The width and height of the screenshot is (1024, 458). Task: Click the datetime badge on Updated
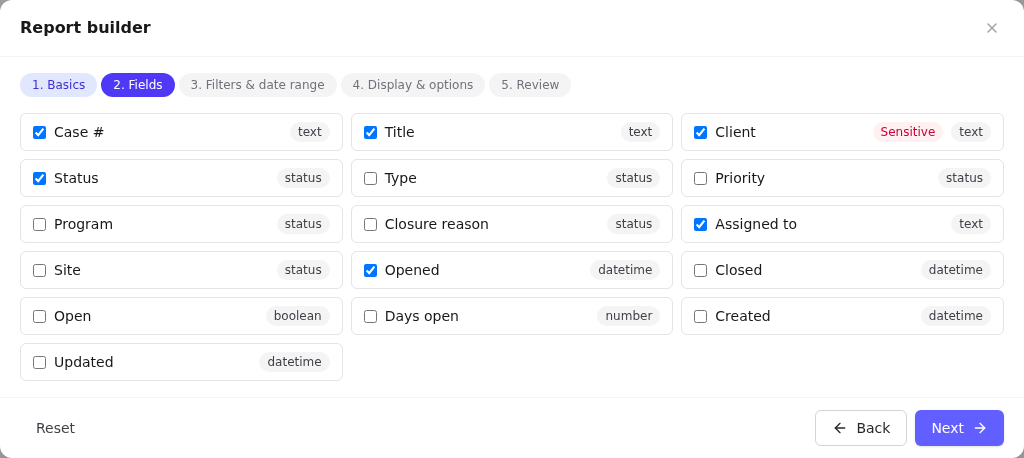click(x=294, y=362)
